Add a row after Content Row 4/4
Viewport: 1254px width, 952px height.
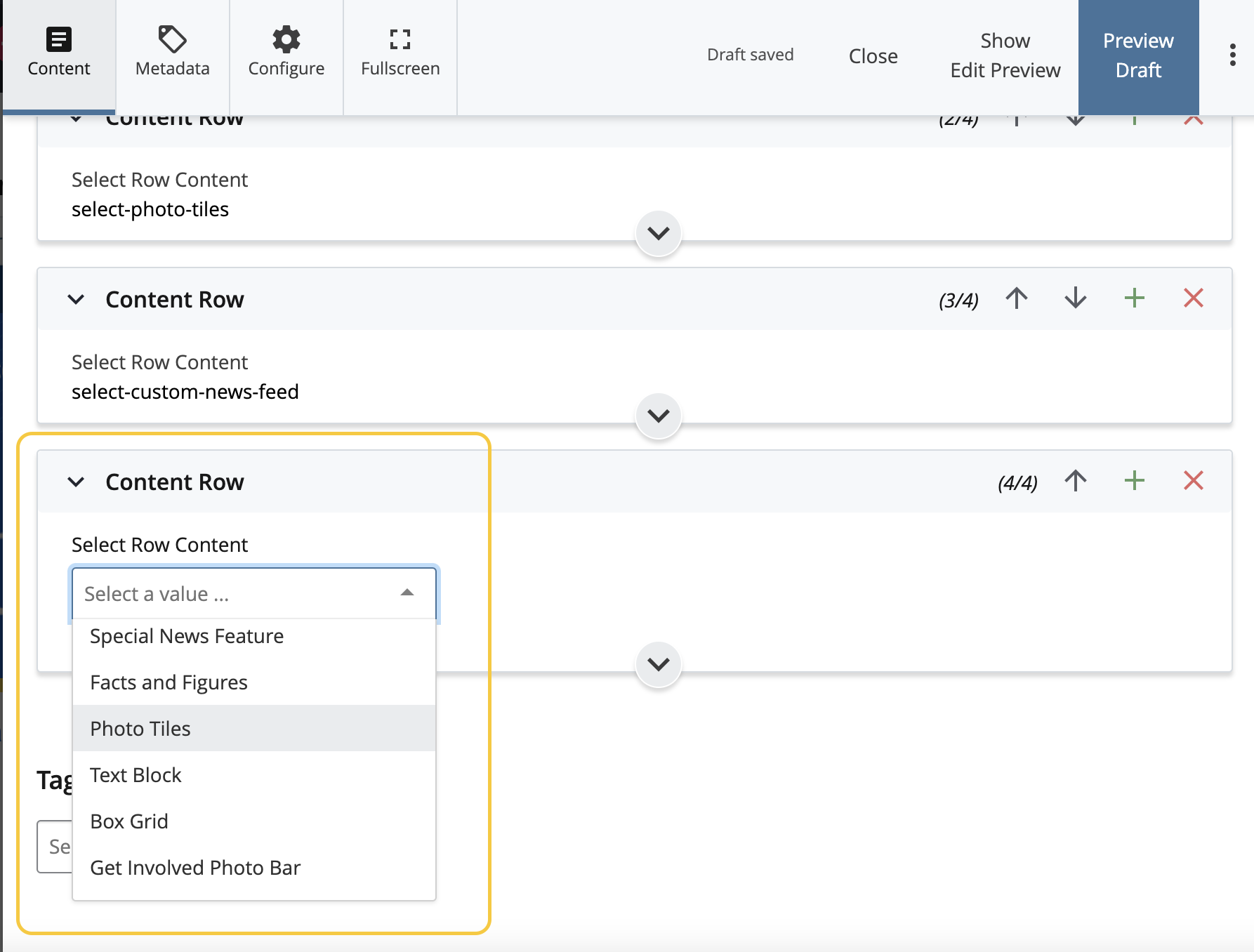click(1134, 481)
